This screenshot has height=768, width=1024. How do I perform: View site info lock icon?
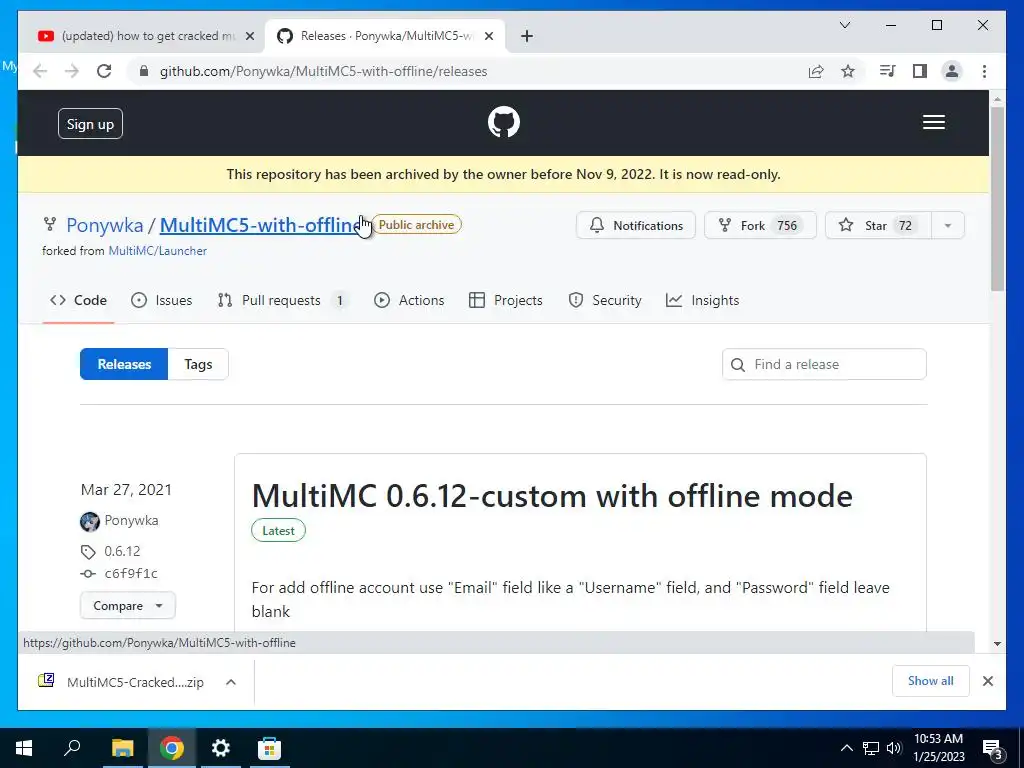point(144,71)
